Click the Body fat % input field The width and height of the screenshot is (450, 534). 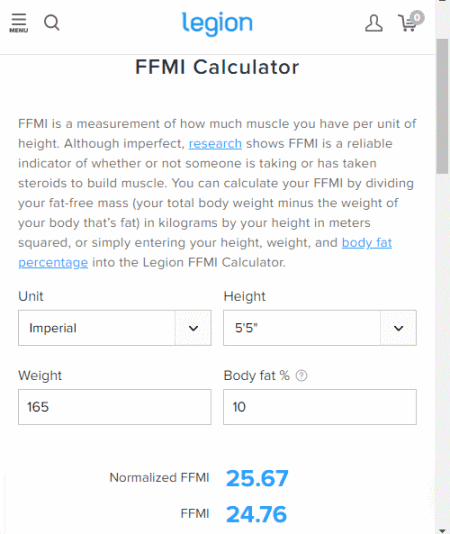click(x=320, y=407)
